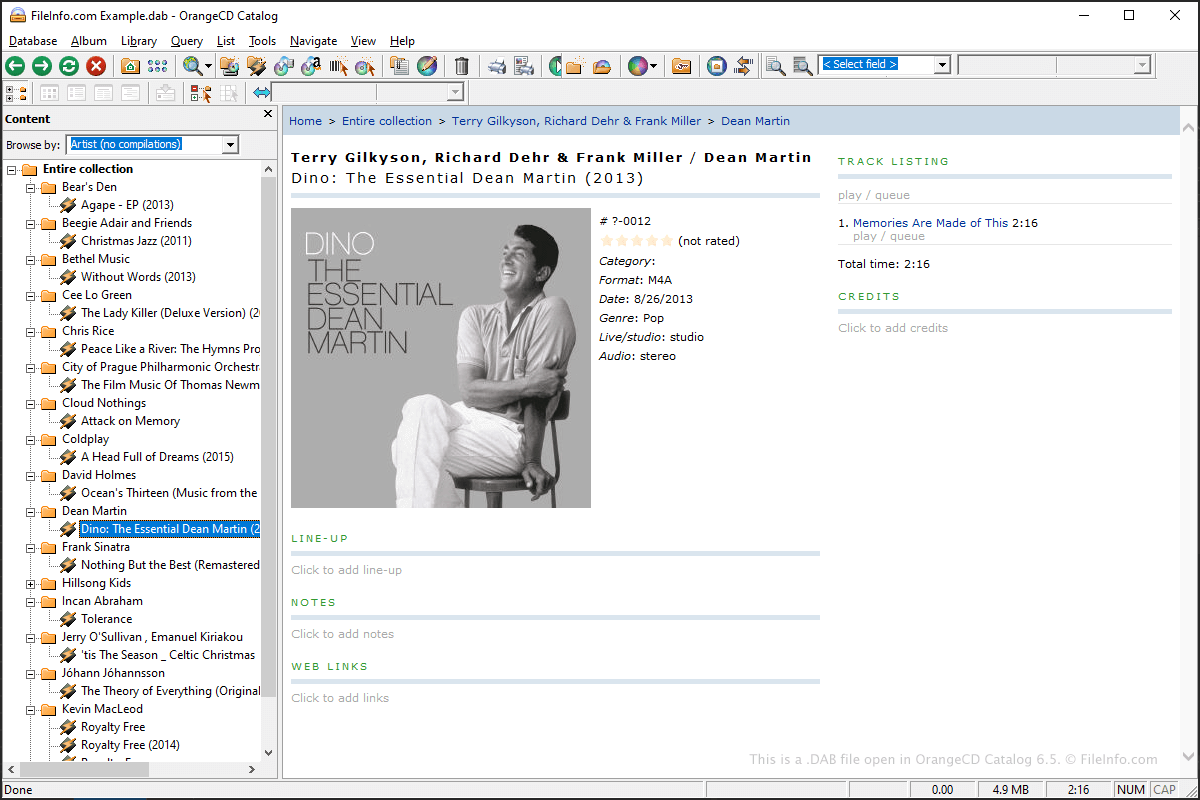This screenshot has height=800, width=1200.
Task: Click the magnifier over page icon
Action: [x=775, y=66]
